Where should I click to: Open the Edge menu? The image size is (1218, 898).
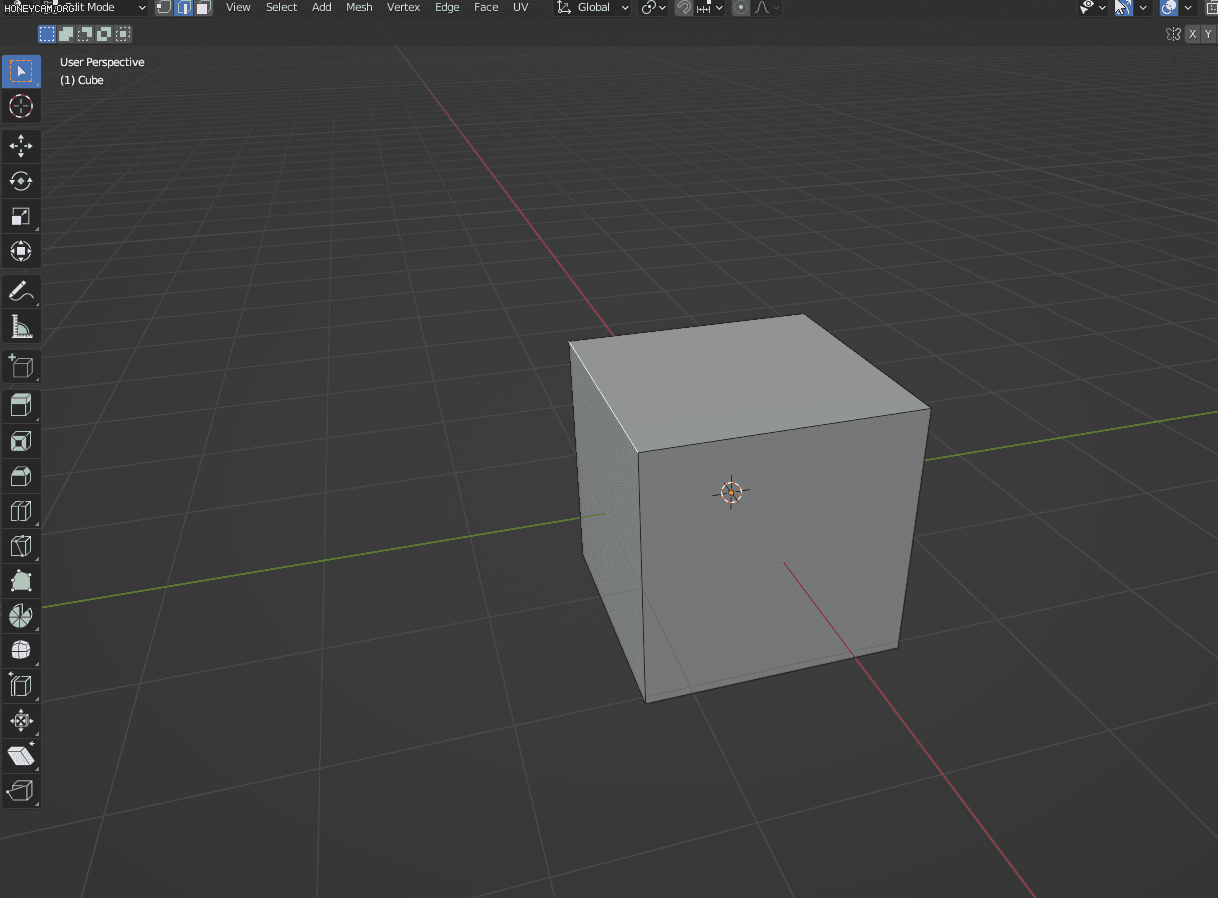[447, 8]
